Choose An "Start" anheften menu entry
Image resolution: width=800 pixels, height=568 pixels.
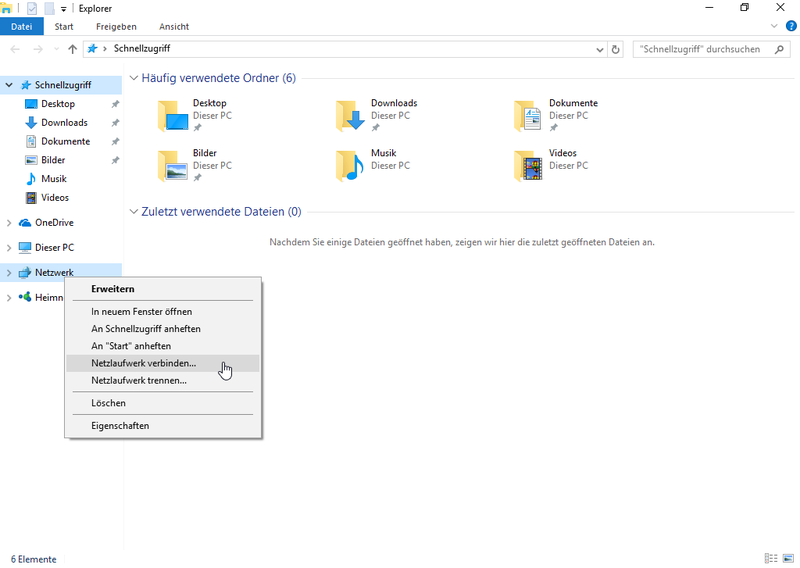(163, 346)
